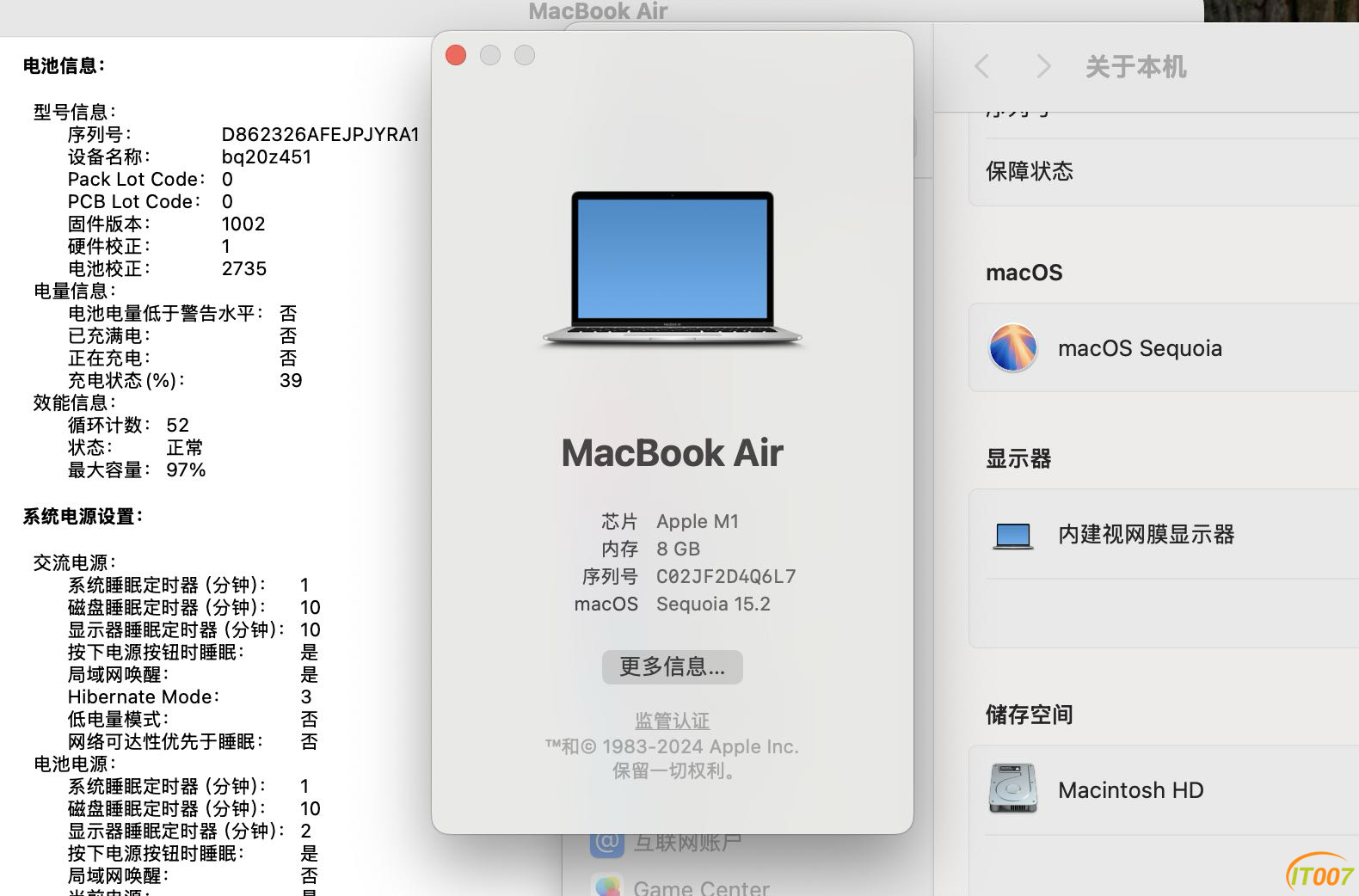Click the built-in display icon

[1012, 536]
